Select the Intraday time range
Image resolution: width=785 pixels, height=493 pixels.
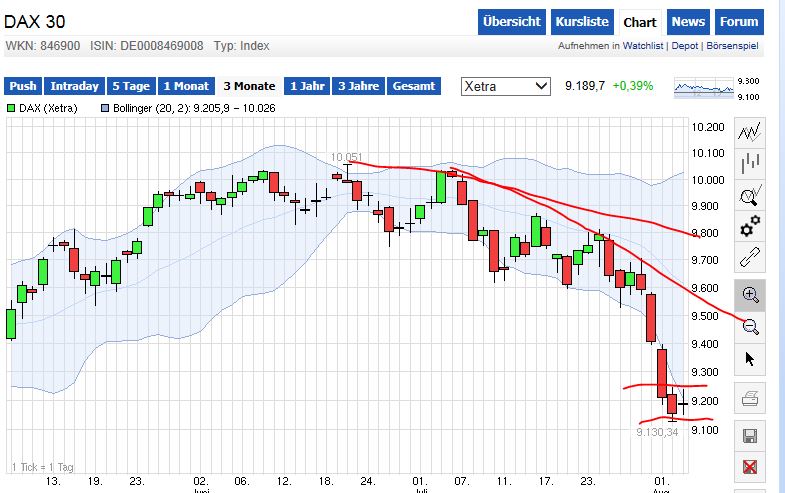pyautogui.click(x=74, y=86)
